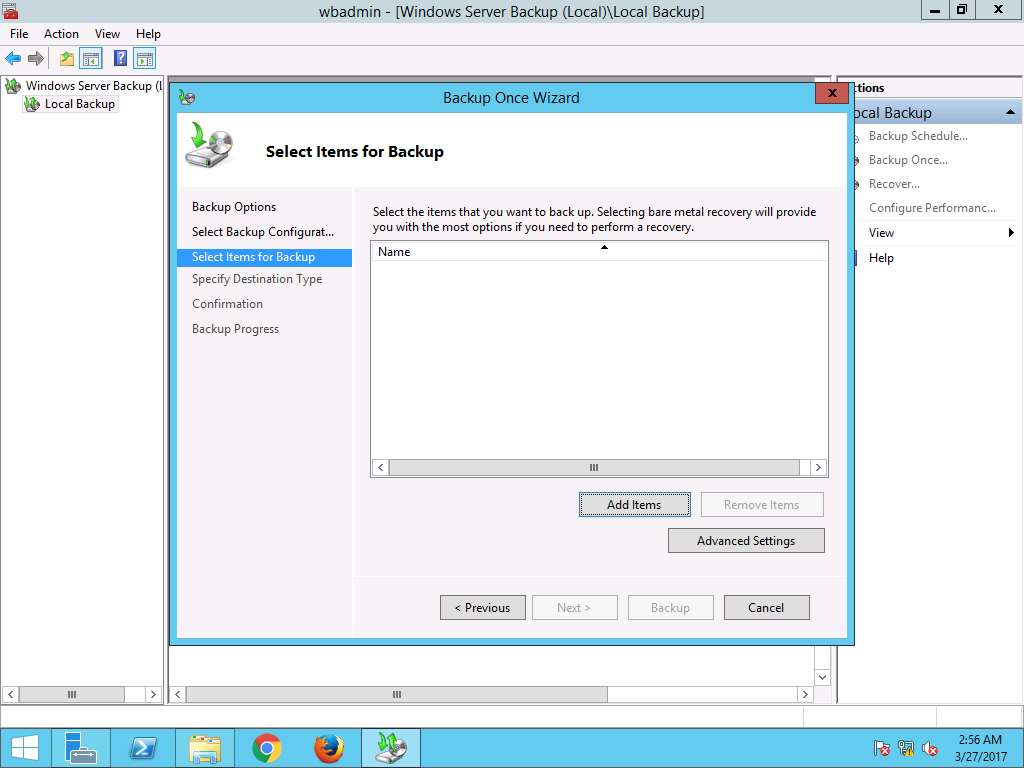Launch Firefox from taskbar
Viewport: 1024px width, 768px height.
click(328, 748)
